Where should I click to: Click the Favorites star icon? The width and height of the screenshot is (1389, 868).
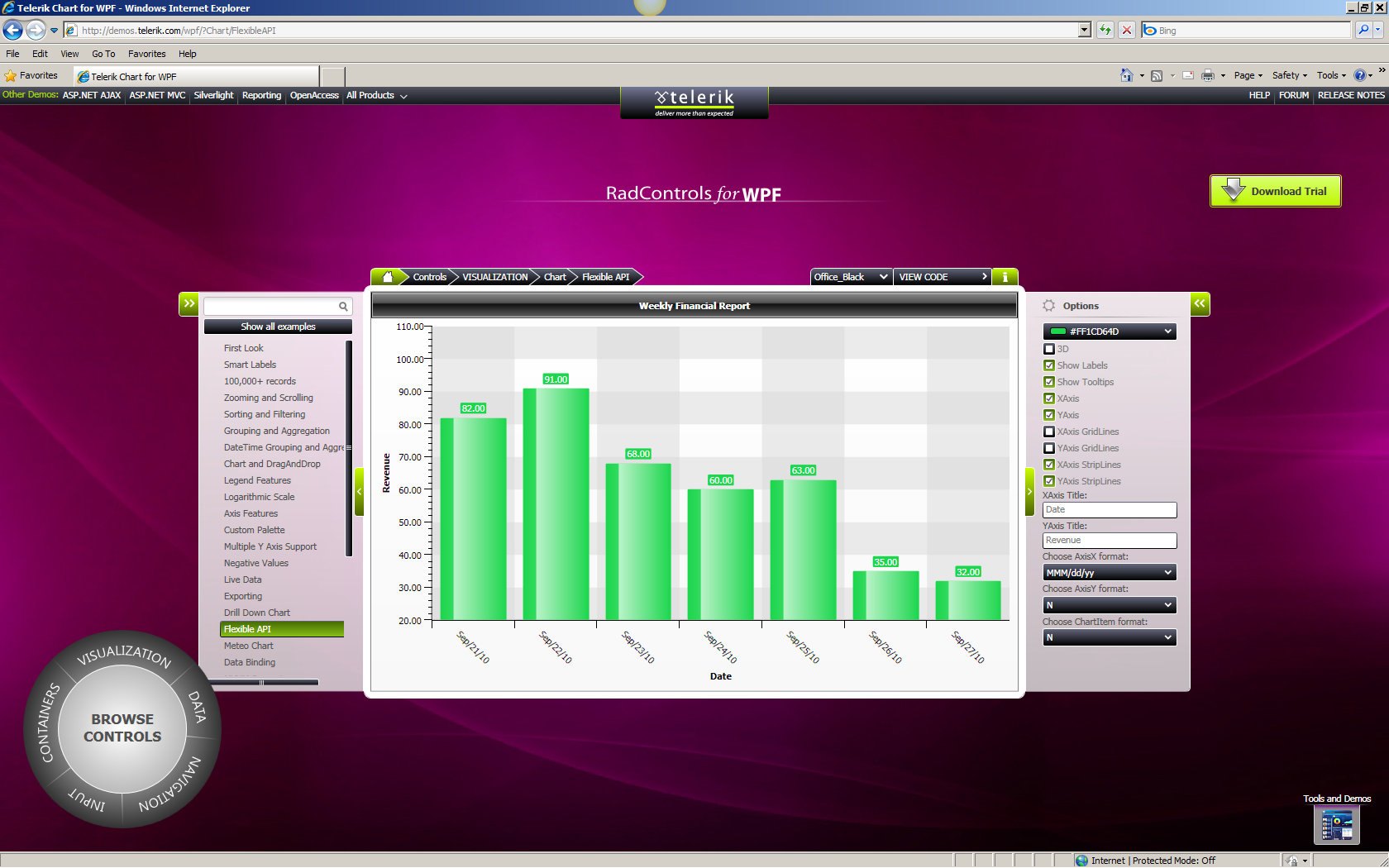tap(11, 76)
